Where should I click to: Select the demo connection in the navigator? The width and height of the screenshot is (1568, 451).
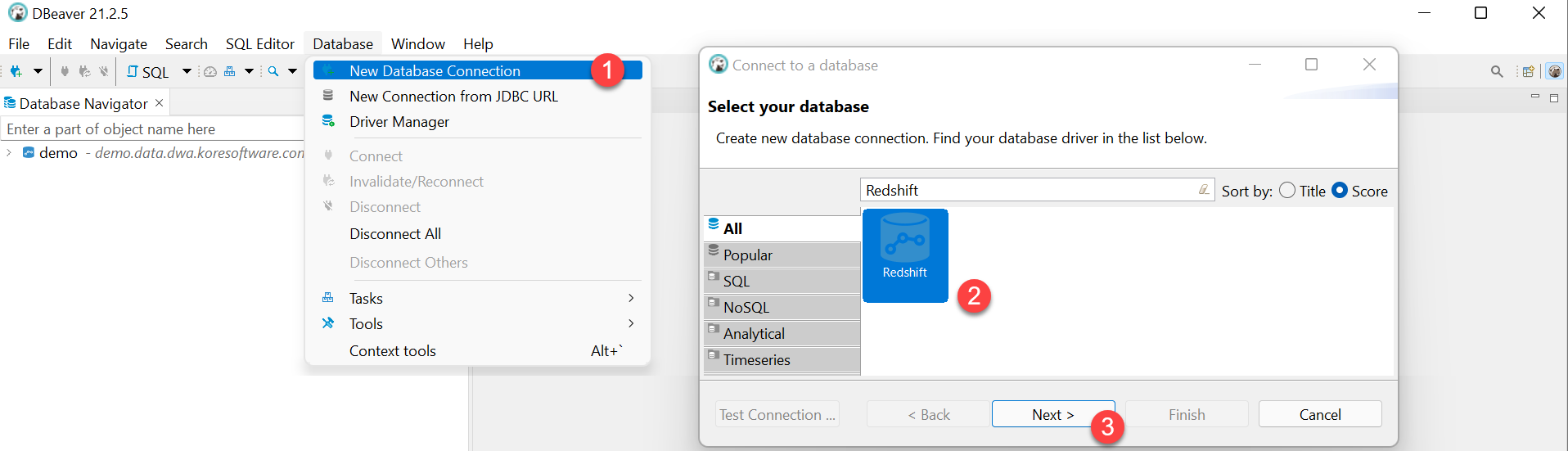[x=58, y=153]
